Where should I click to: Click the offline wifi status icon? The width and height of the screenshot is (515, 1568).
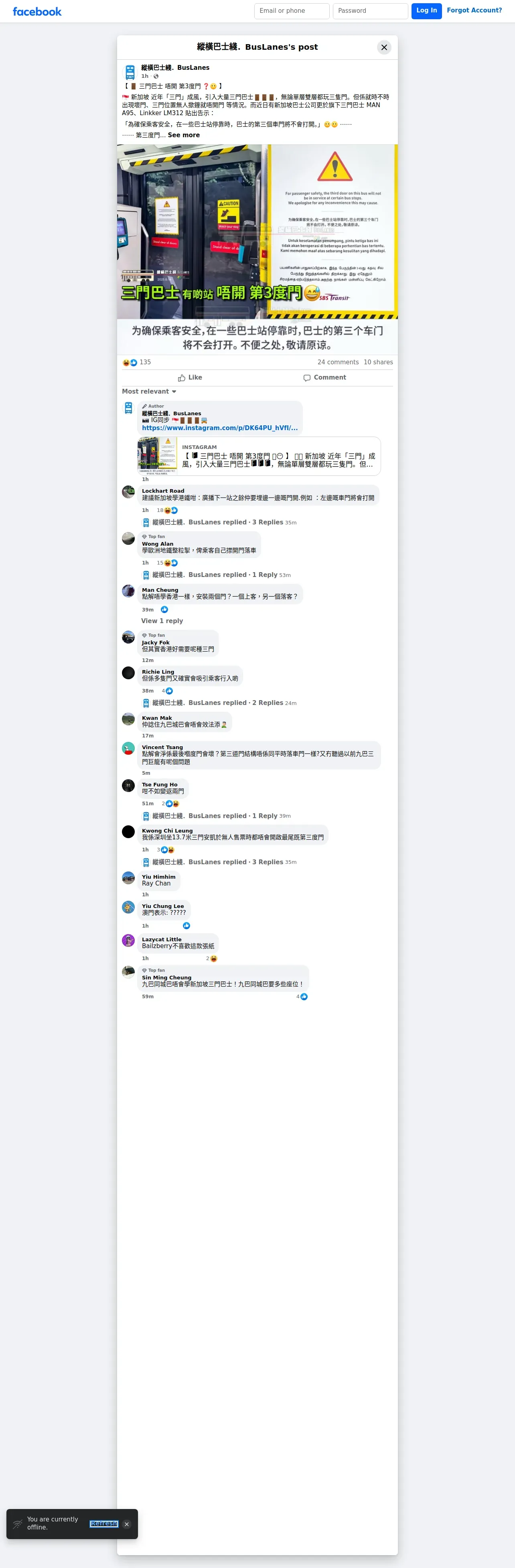18,1524
